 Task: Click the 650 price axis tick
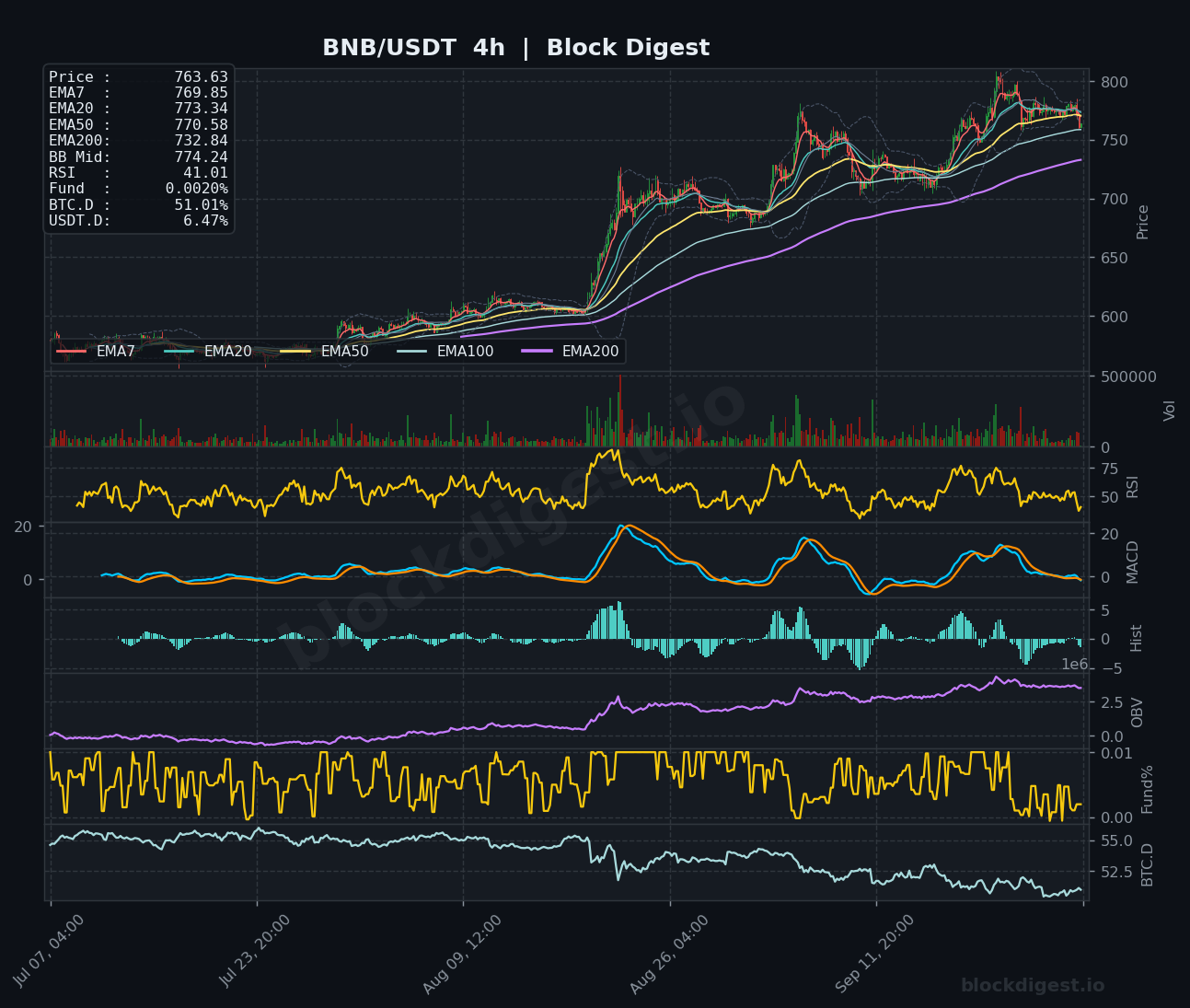(x=1115, y=258)
